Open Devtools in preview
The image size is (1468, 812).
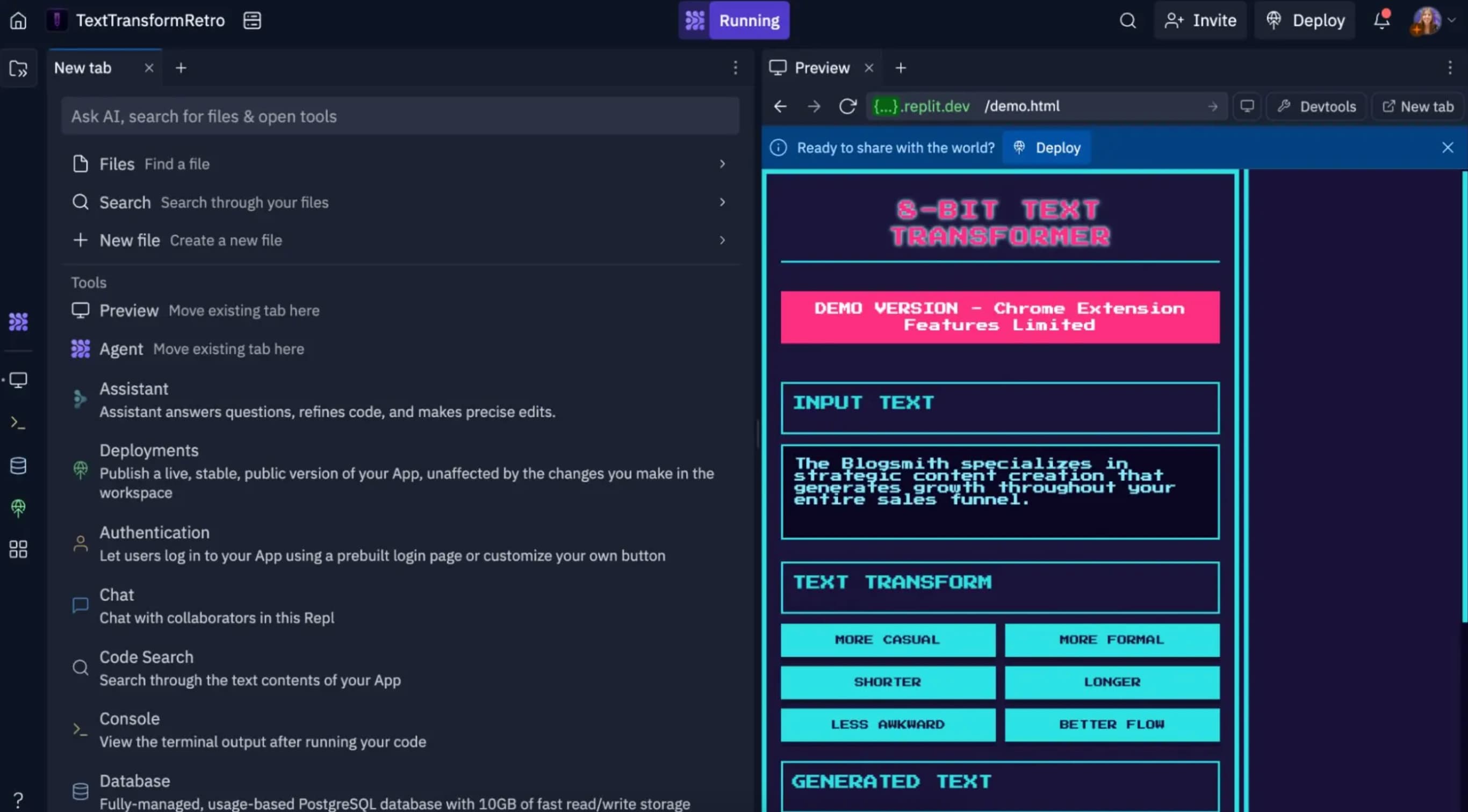click(x=1316, y=106)
